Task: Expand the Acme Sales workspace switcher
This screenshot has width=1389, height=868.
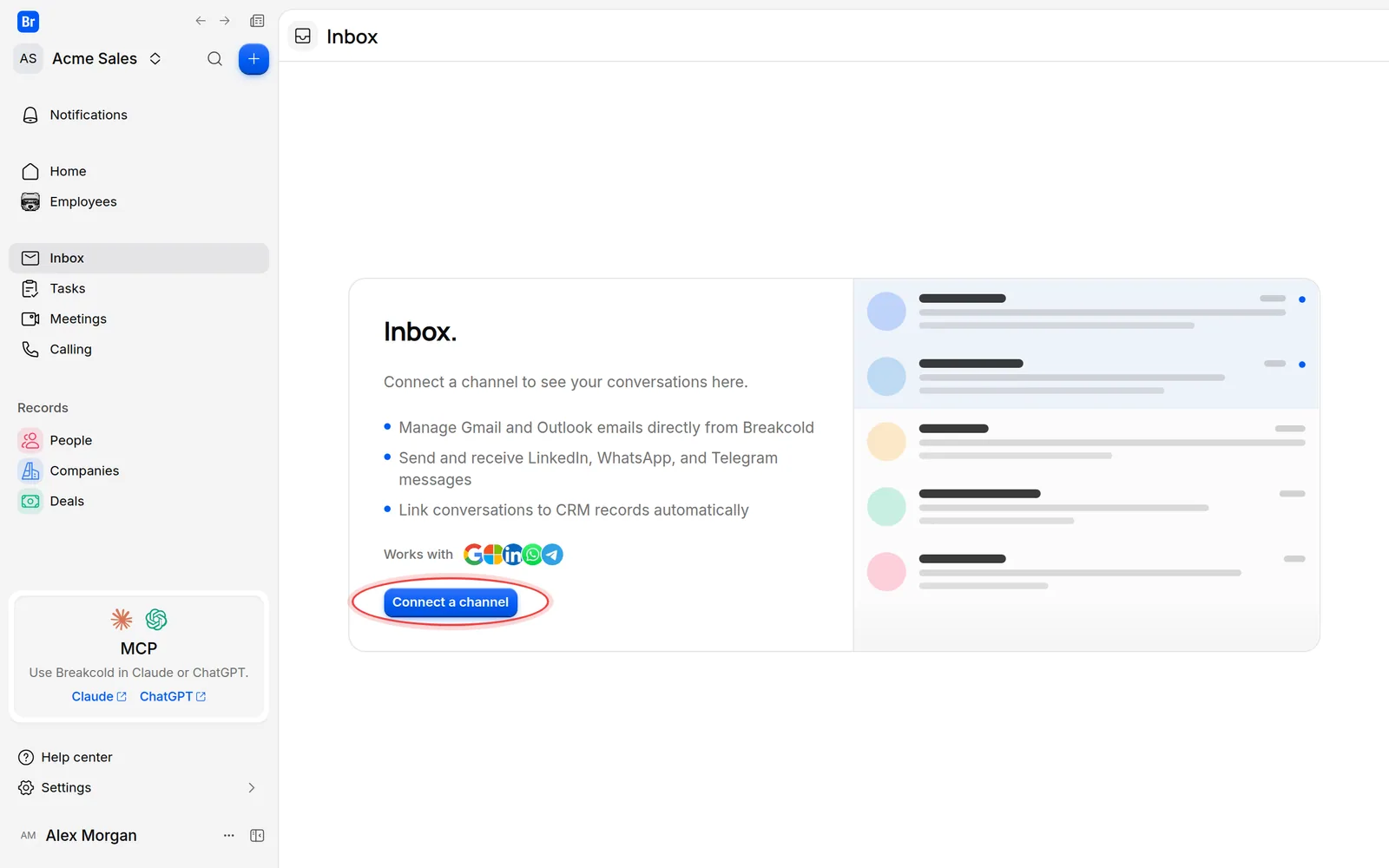Action: pyautogui.click(x=155, y=58)
